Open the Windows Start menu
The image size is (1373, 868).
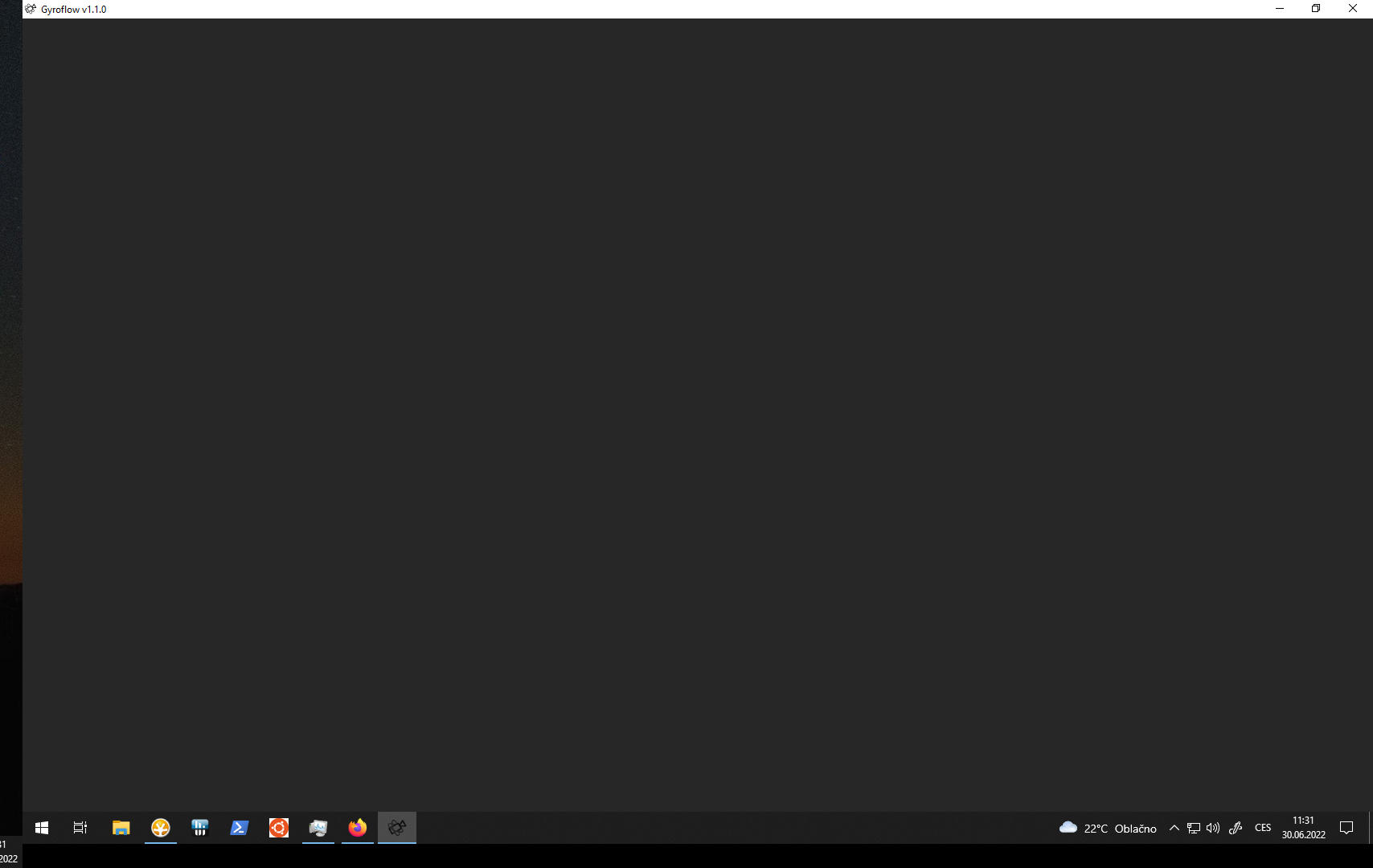click(42, 828)
